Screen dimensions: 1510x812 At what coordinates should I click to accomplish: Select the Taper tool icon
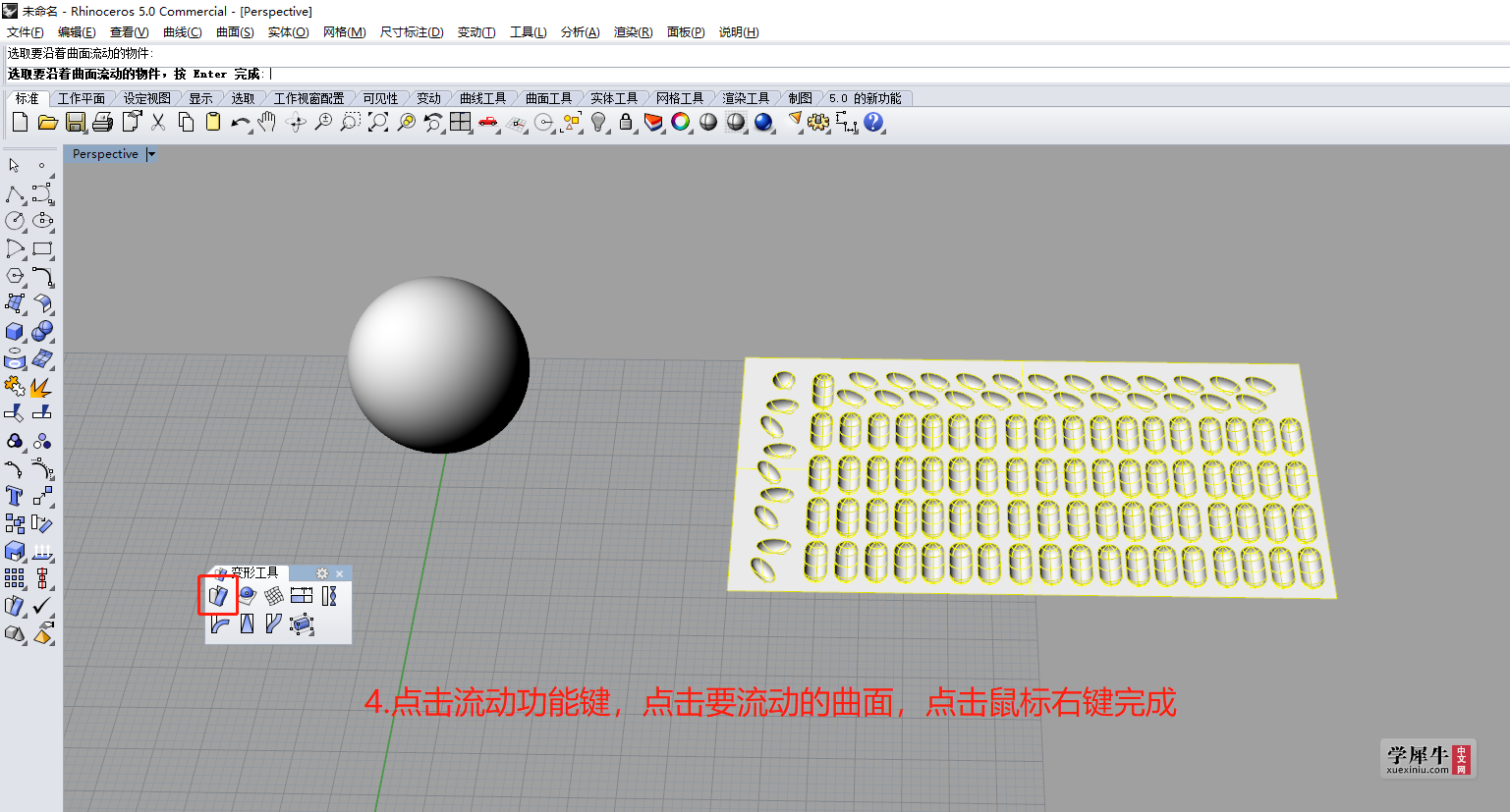[247, 623]
